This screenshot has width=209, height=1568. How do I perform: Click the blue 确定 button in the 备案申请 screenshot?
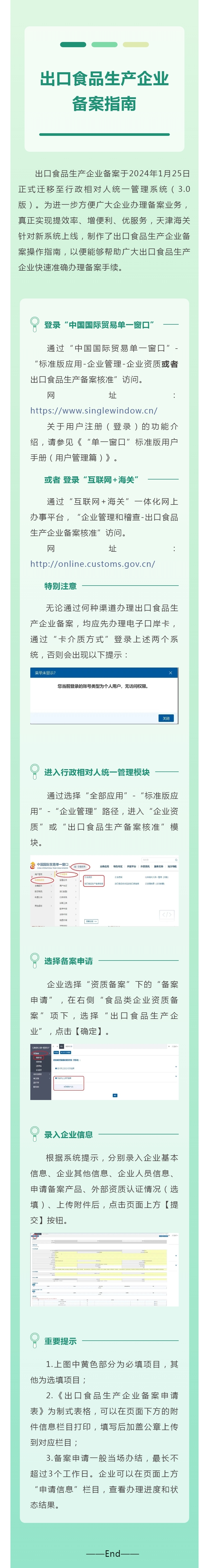point(114,1095)
